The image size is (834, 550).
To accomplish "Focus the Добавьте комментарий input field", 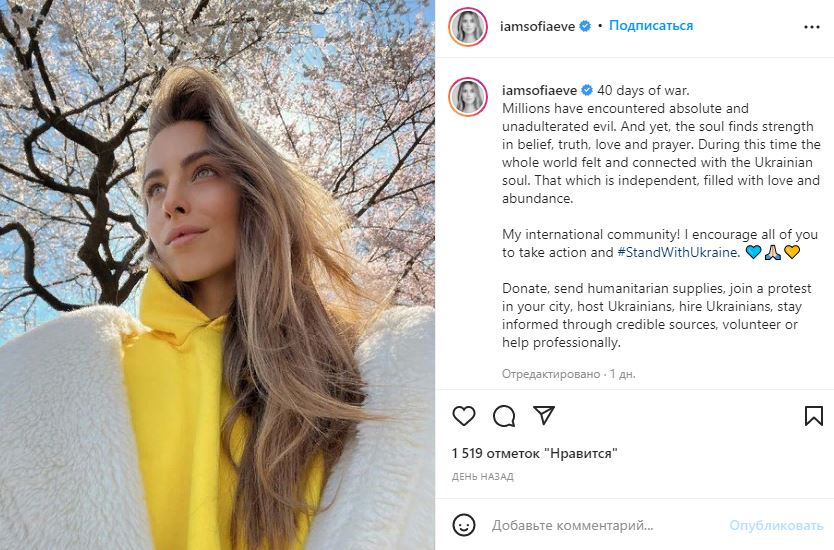I will coord(600,525).
